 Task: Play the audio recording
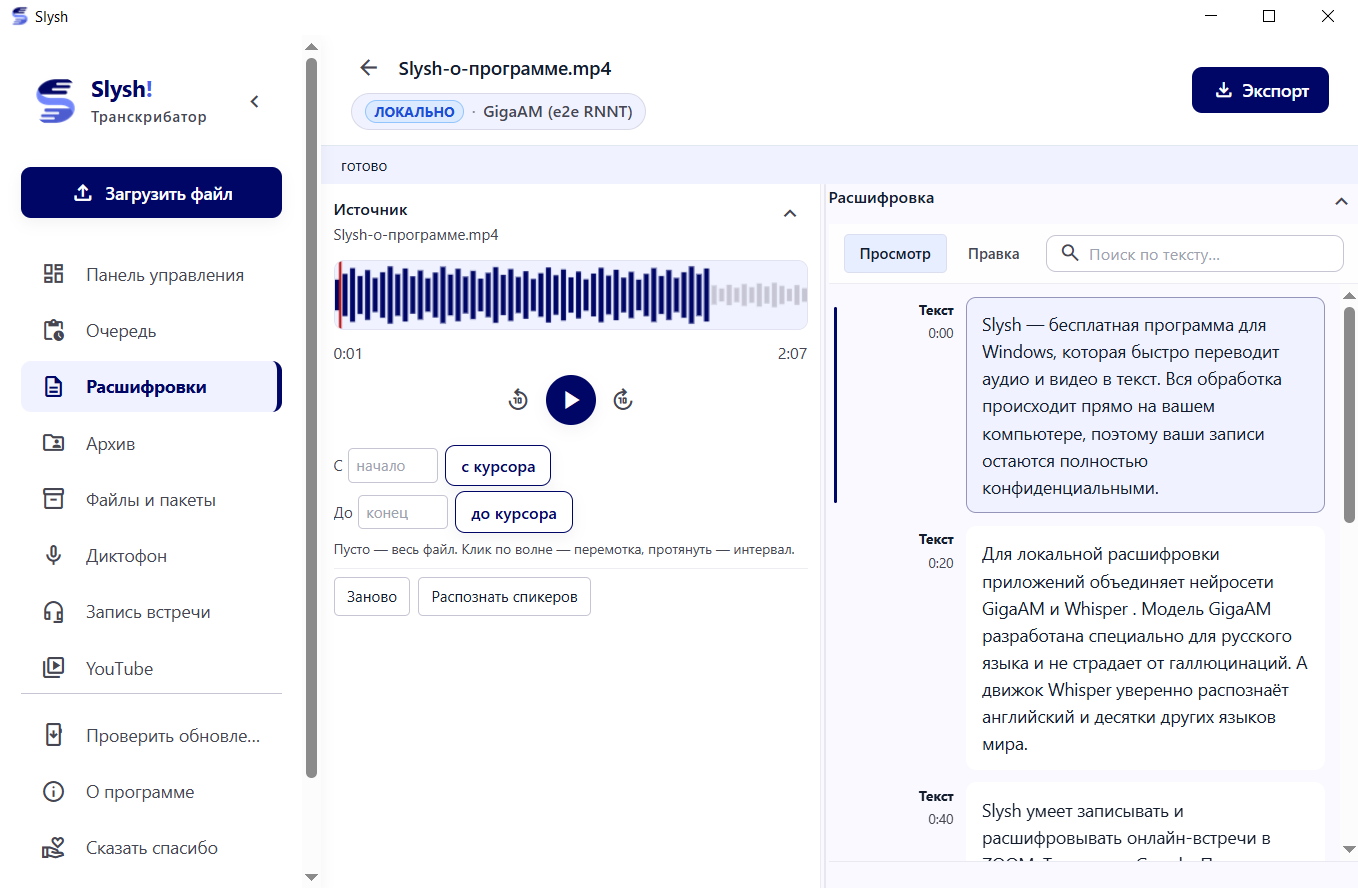coord(571,400)
